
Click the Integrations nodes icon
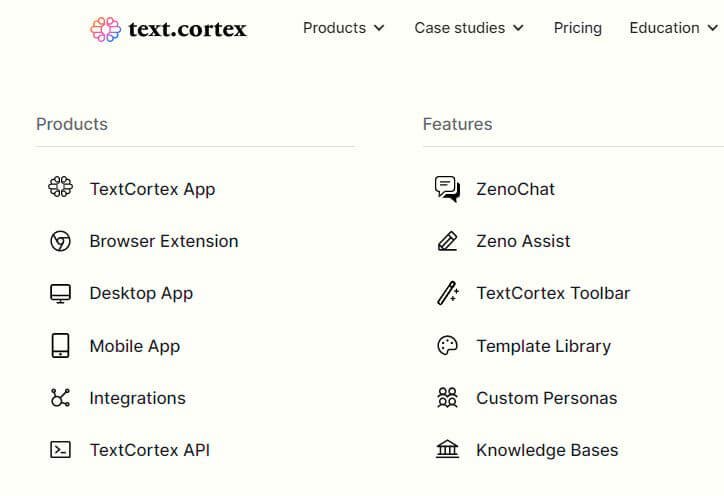point(60,398)
